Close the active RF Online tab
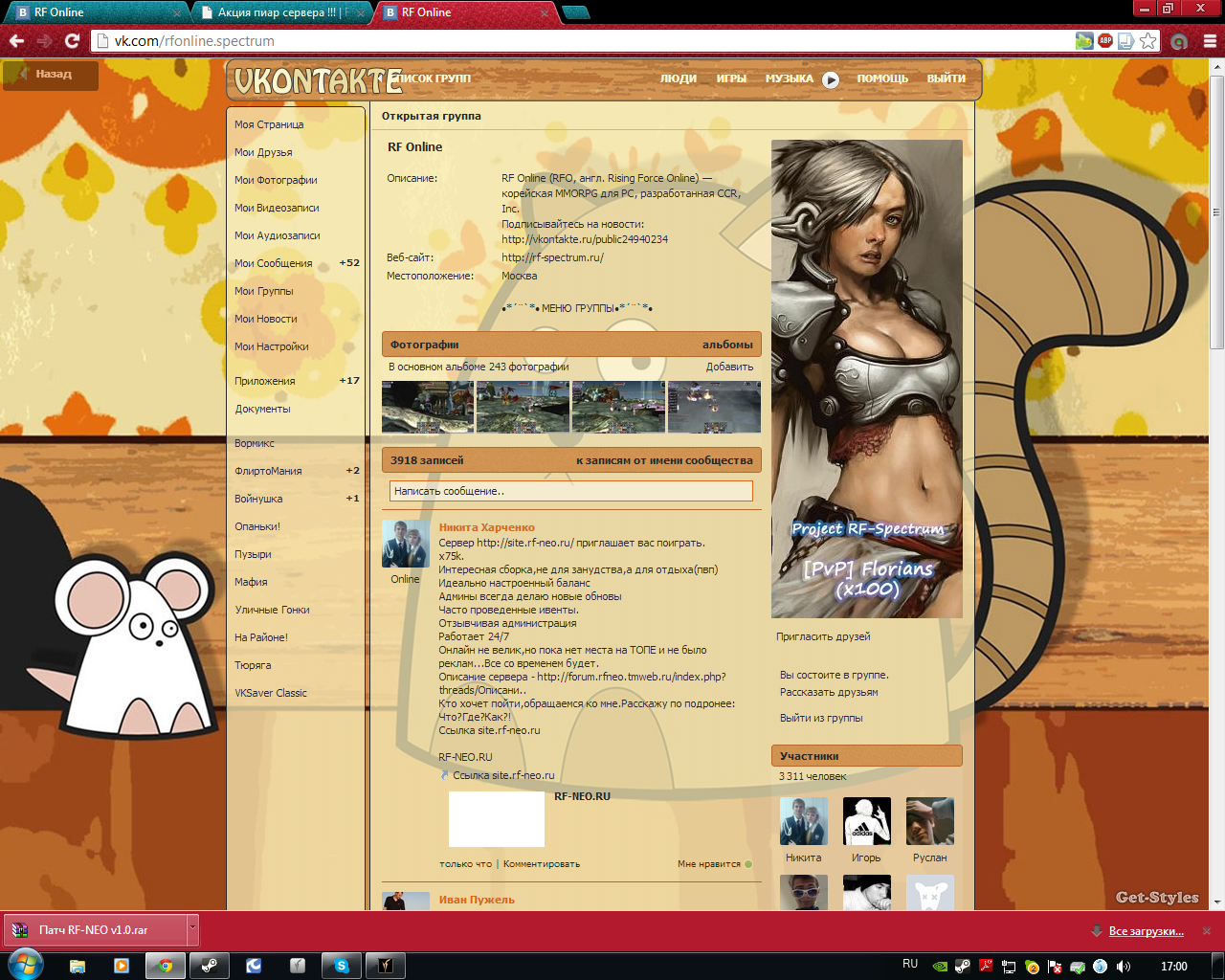The height and width of the screenshot is (980, 1225). (x=546, y=13)
